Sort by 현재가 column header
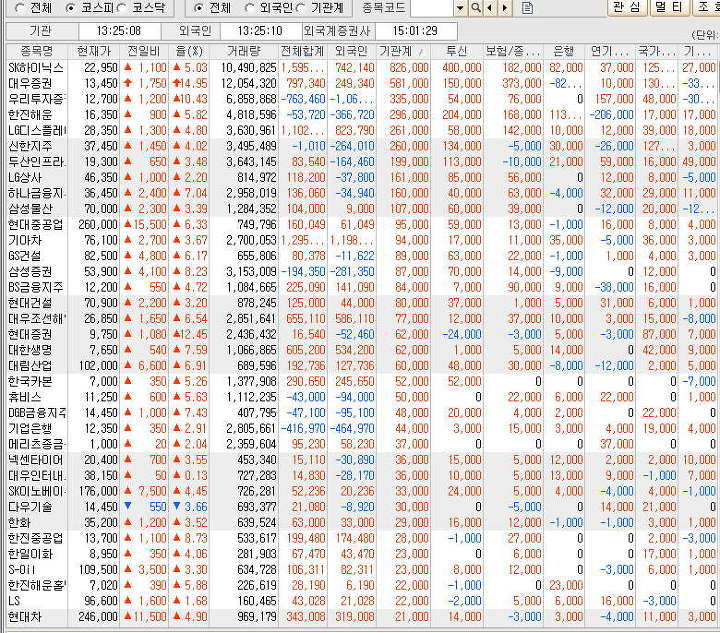 pyautogui.click(x=94, y=51)
